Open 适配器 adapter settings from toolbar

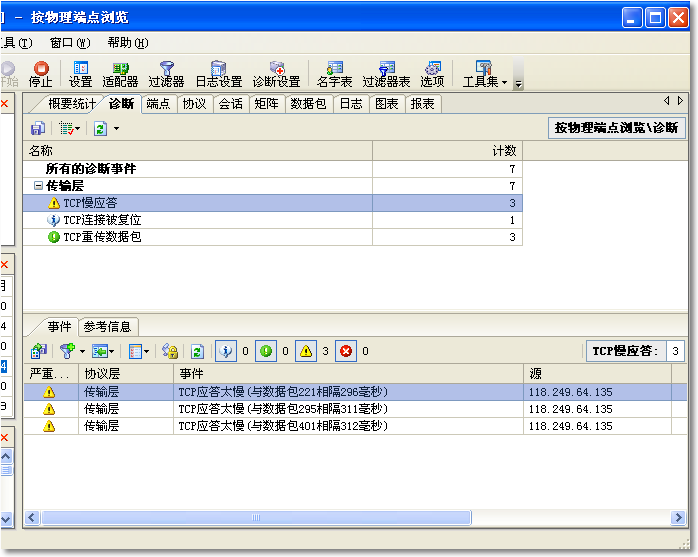coord(120,74)
